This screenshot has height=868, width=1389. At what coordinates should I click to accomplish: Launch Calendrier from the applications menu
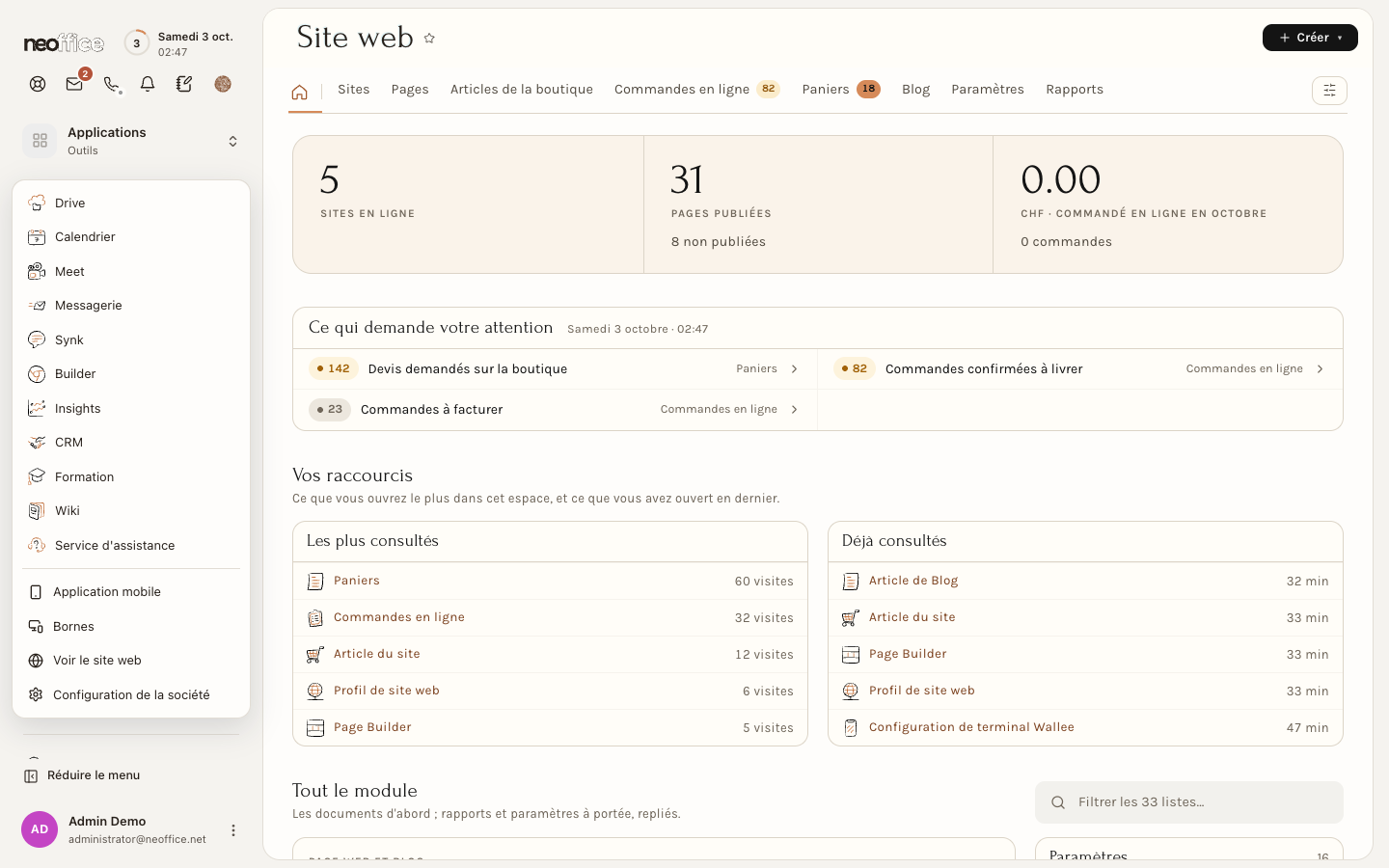tap(131, 237)
